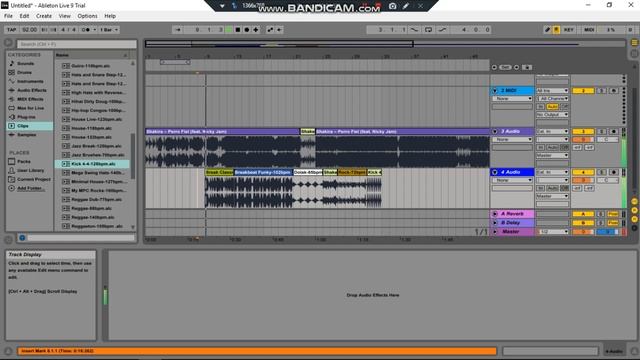Viewport: 640px width, 360px height.
Task: Toggle track activator on 3 Audio
Action: tap(583, 131)
